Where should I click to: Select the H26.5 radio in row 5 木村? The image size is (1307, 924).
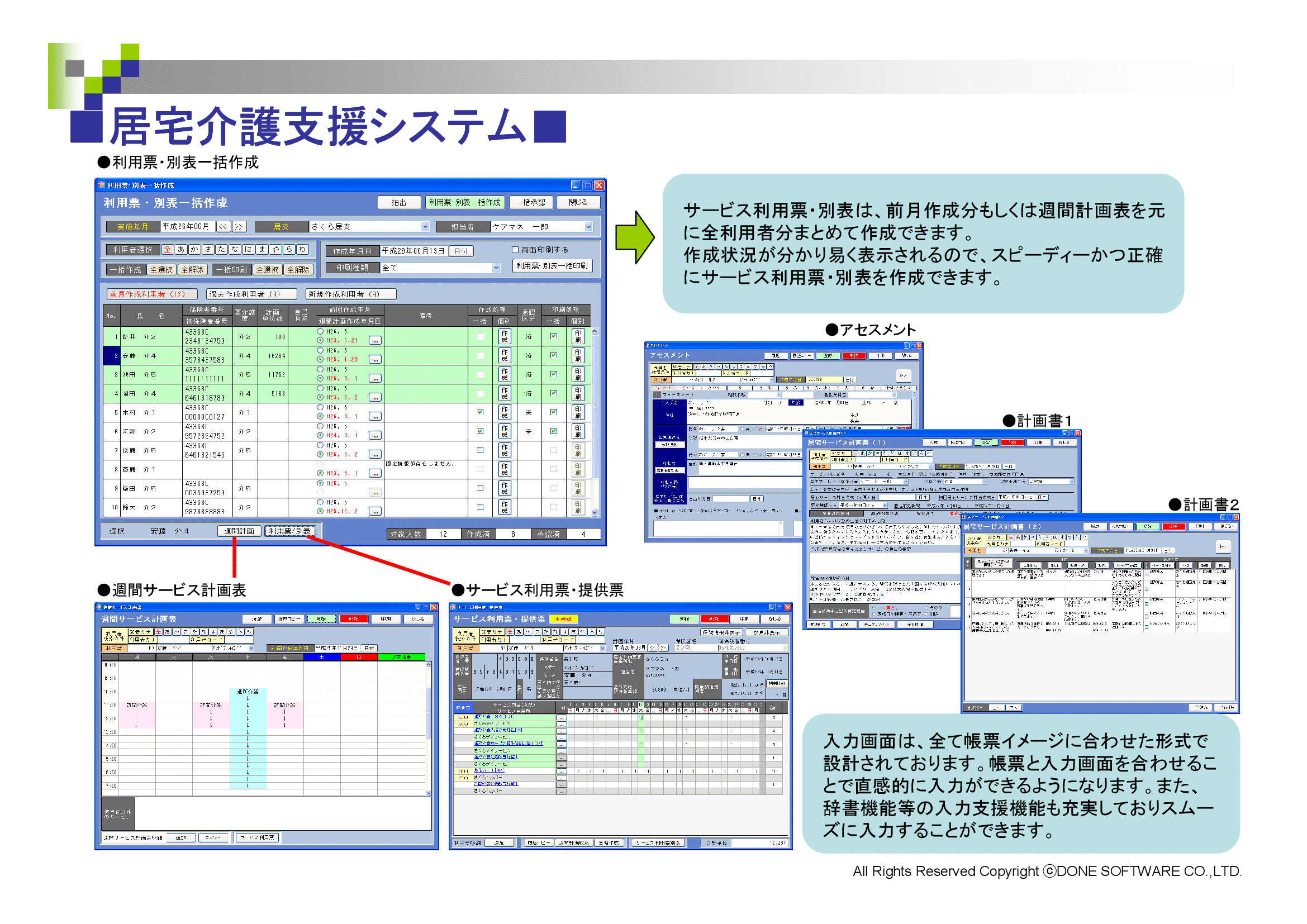(321, 407)
